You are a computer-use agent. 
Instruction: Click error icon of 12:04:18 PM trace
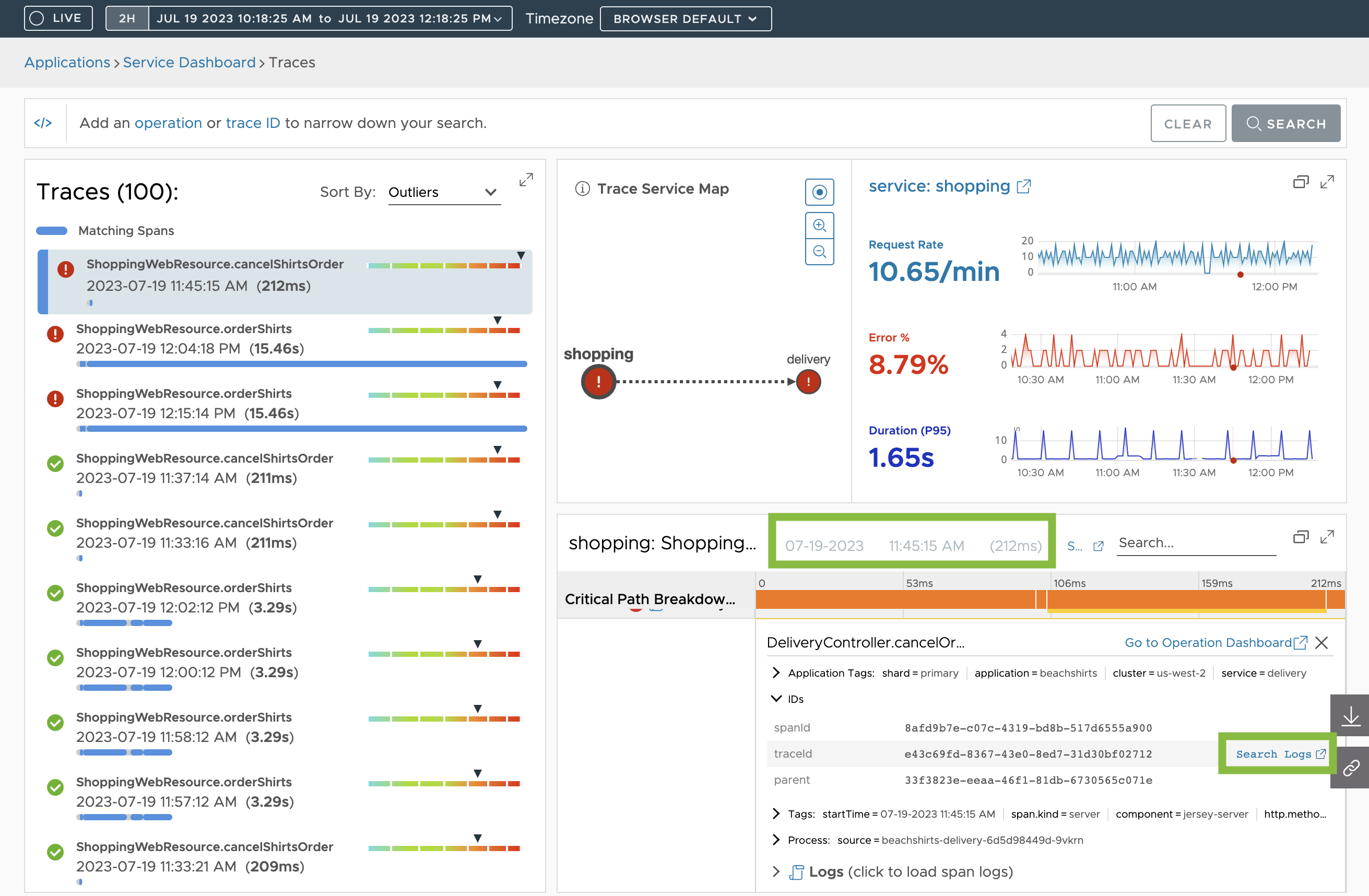[x=55, y=334]
